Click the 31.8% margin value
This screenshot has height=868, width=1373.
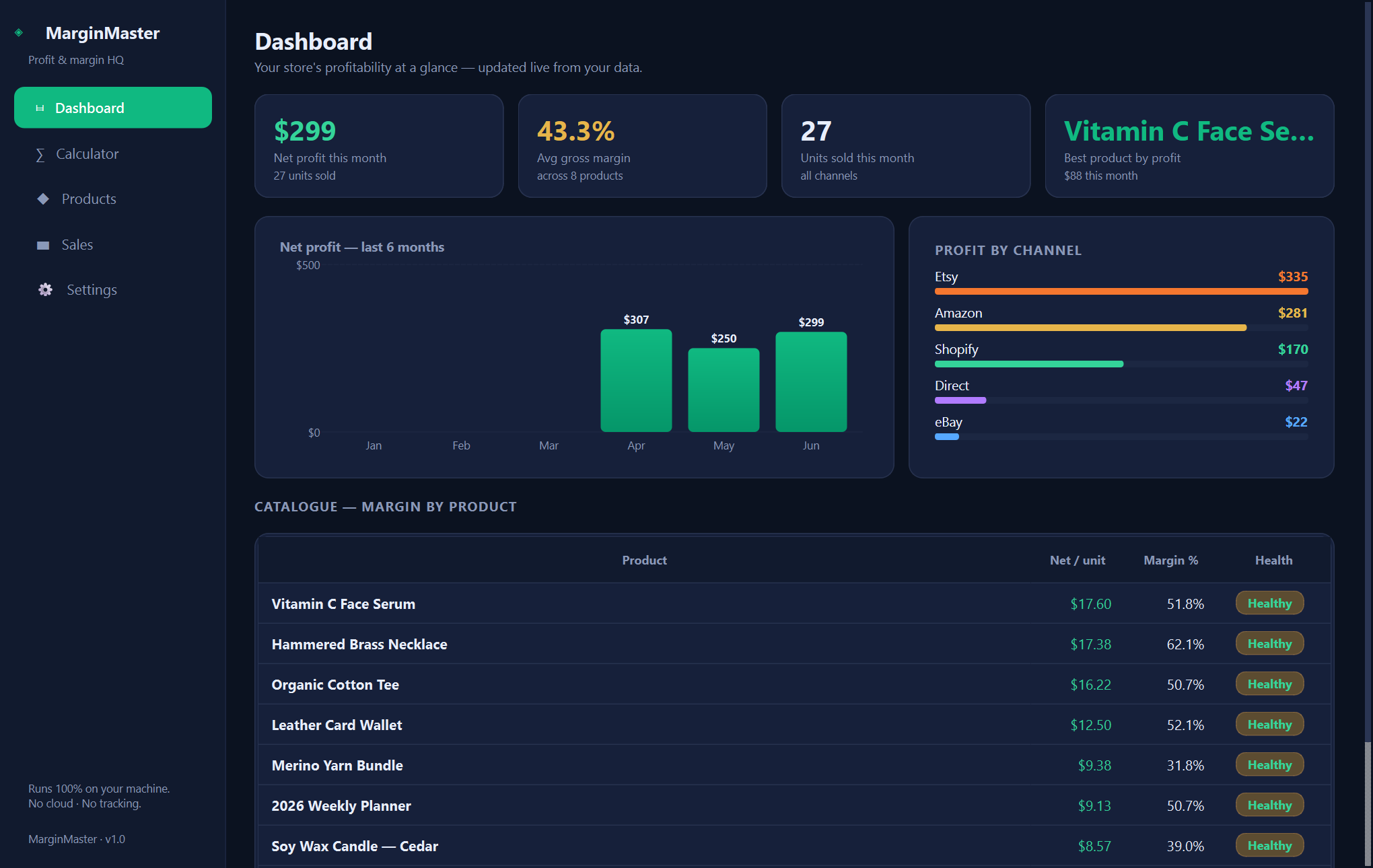tap(1185, 765)
